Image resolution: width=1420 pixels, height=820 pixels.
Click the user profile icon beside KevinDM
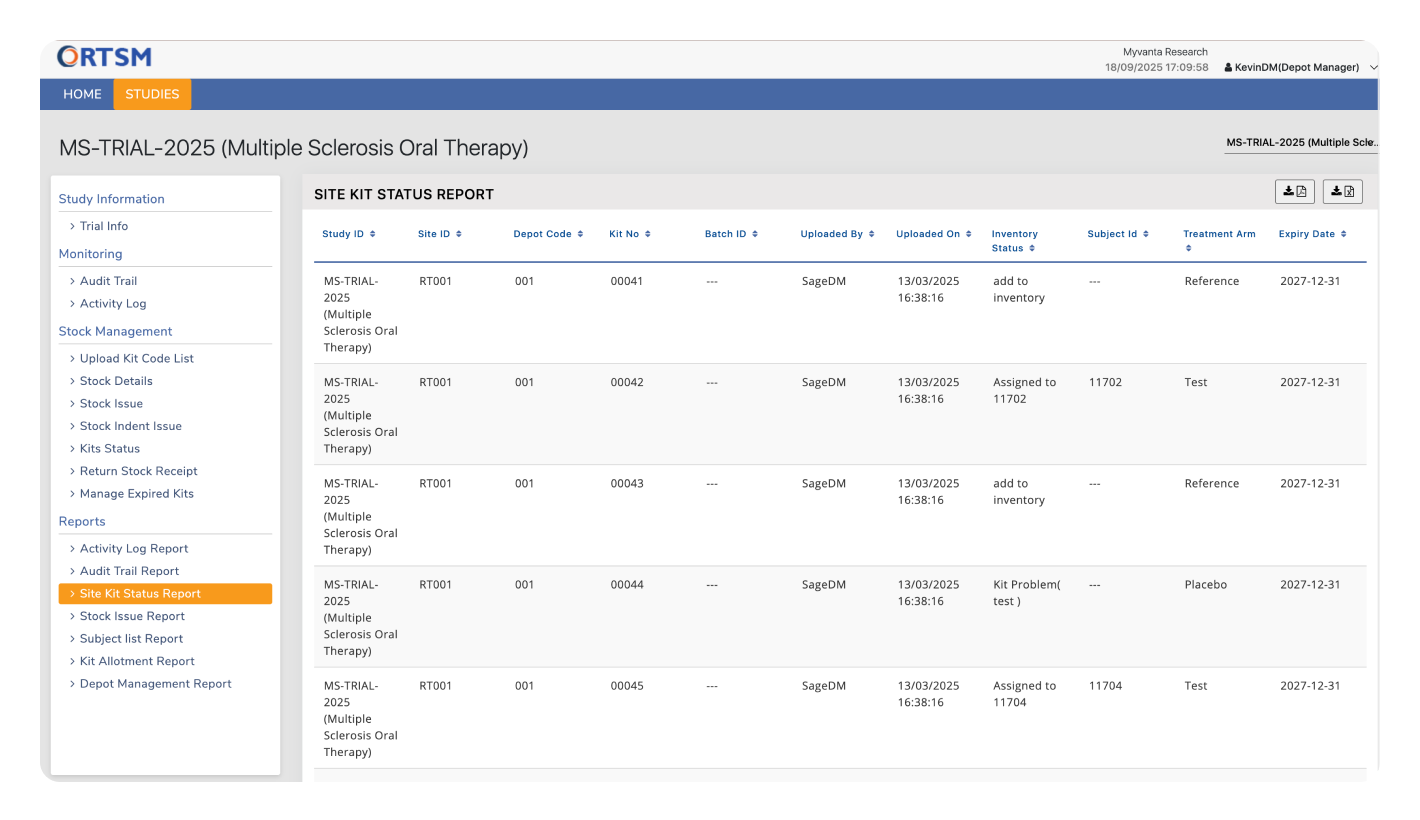pyautogui.click(x=1228, y=68)
